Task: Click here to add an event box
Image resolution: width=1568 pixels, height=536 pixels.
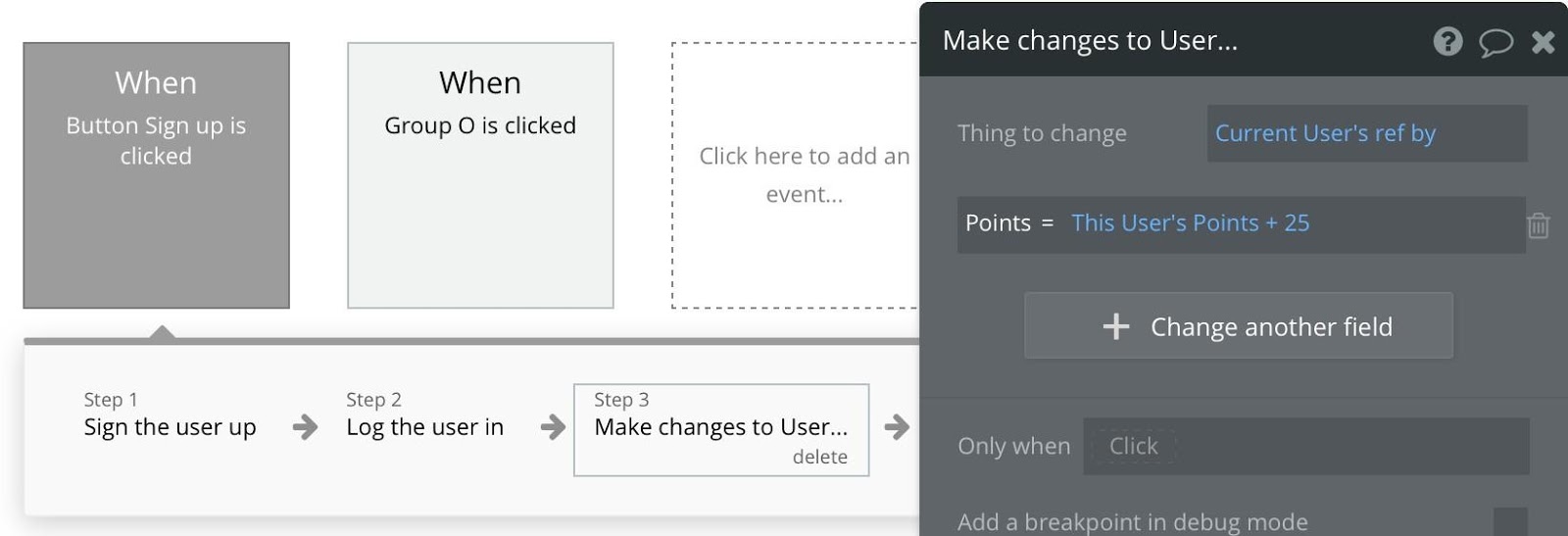Action: (795, 175)
